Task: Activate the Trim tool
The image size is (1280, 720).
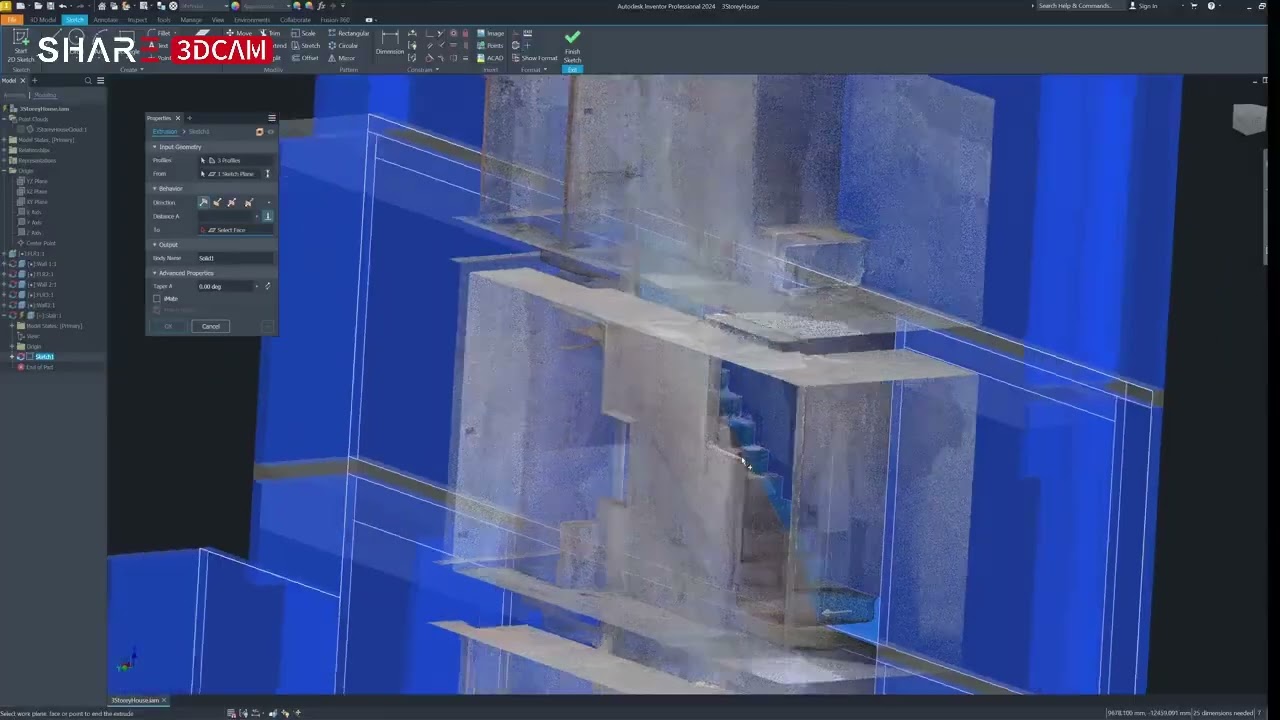Action: pyautogui.click(x=270, y=33)
